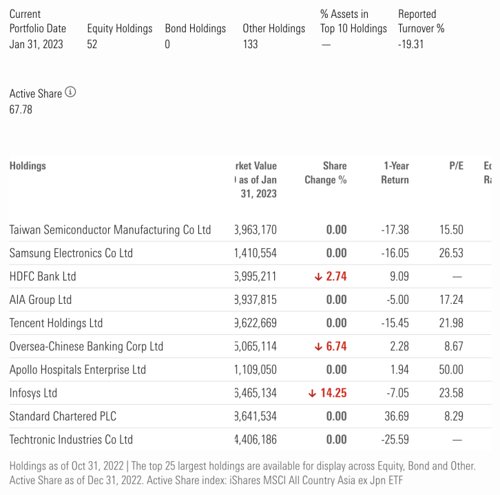Sort by Holdings column header
The width and height of the screenshot is (500, 495).
coord(28,166)
